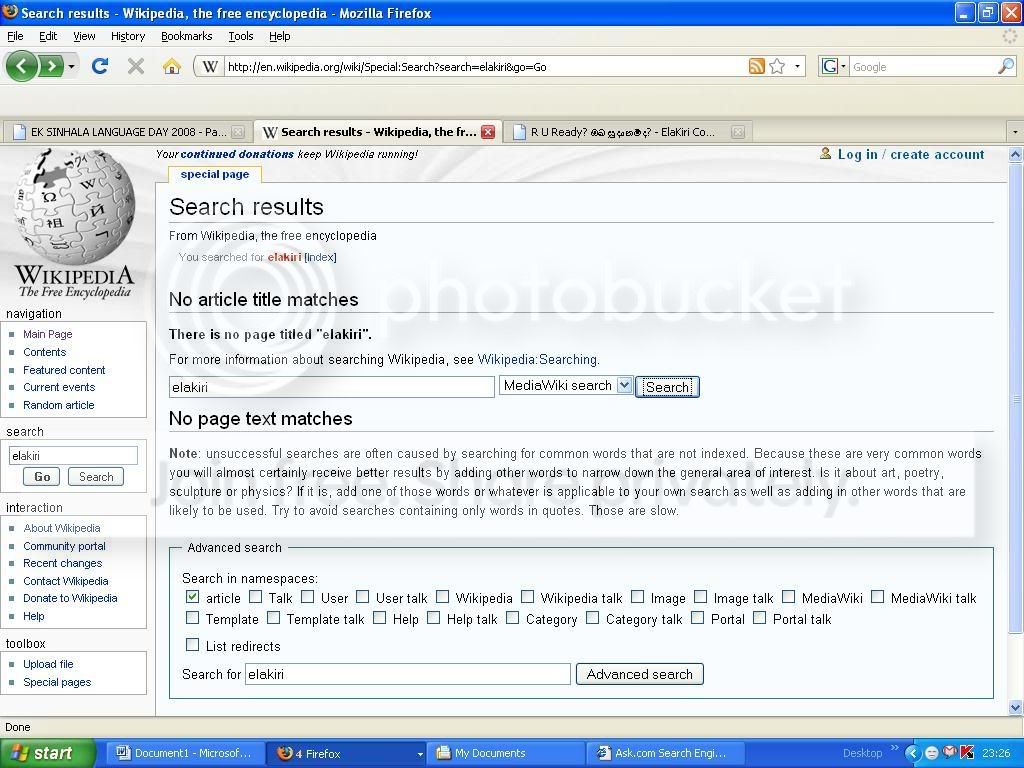This screenshot has width=1024, height=768.
Task: Open the 4 Firefox taskbar group
Action: (x=346, y=753)
